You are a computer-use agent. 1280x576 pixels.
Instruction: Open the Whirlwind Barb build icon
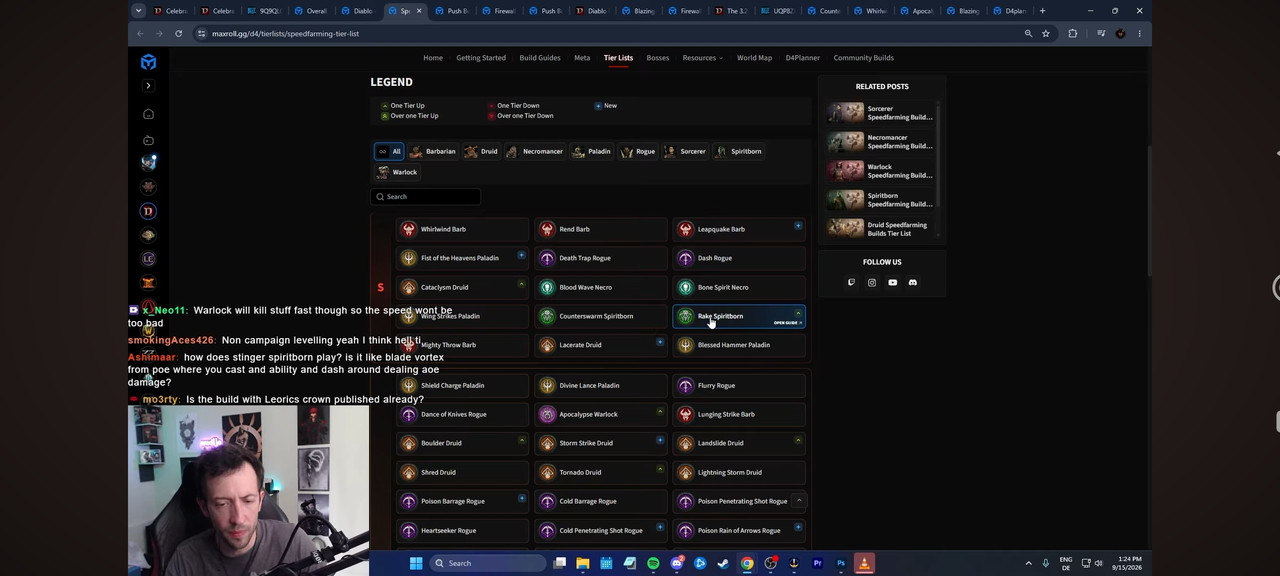[x=408, y=229]
